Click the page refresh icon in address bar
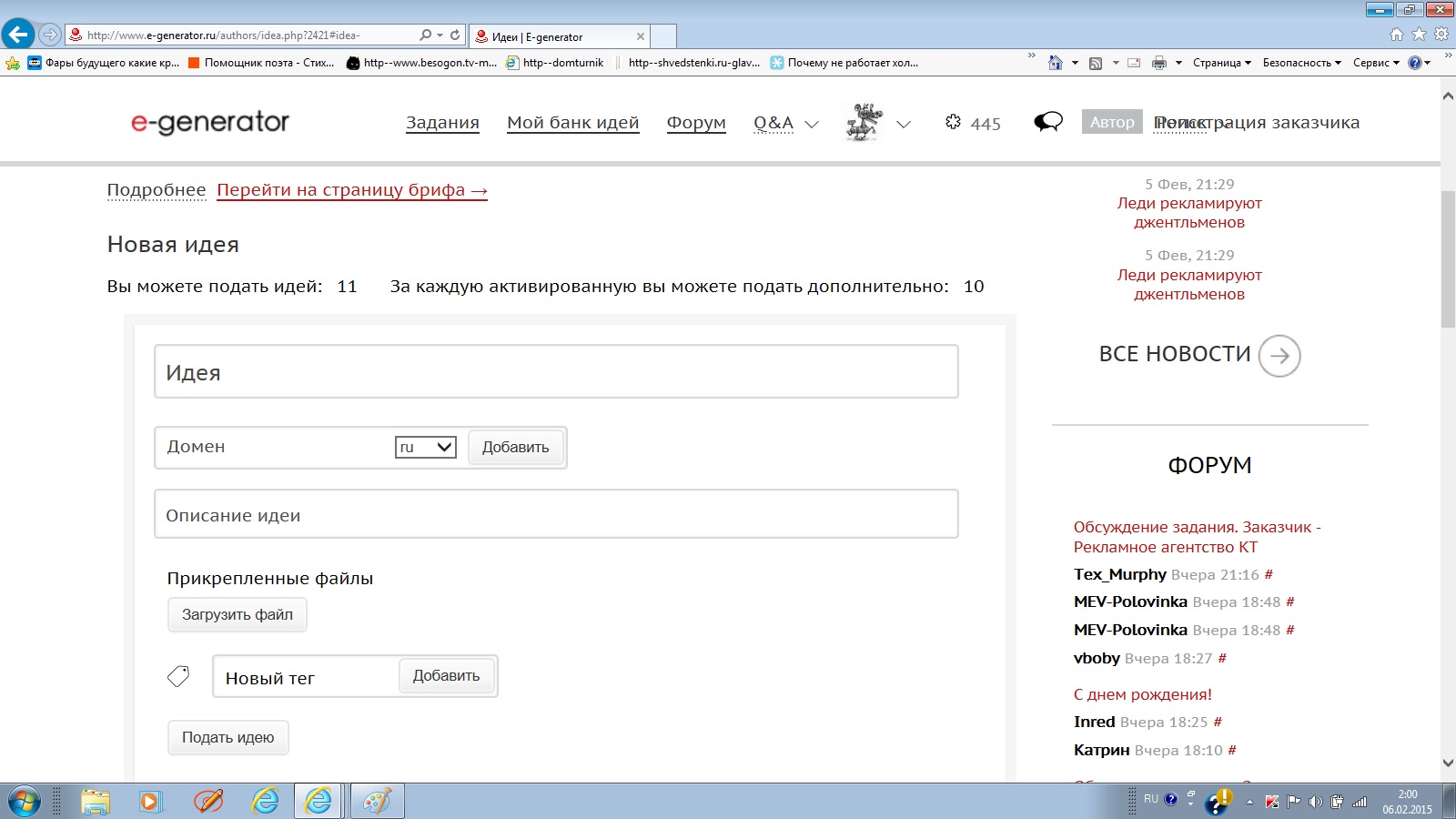This screenshot has height=819, width=1456. pos(455,35)
